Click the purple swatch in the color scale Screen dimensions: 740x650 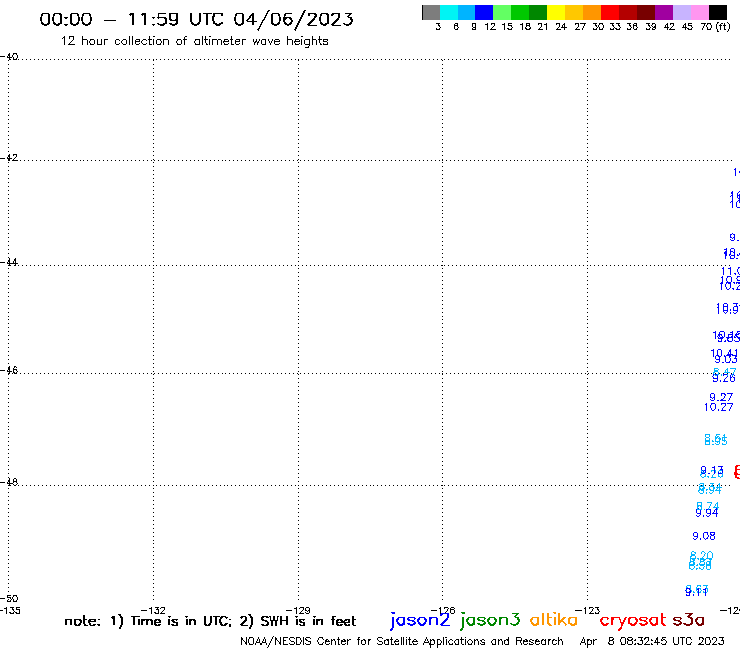(x=664, y=12)
